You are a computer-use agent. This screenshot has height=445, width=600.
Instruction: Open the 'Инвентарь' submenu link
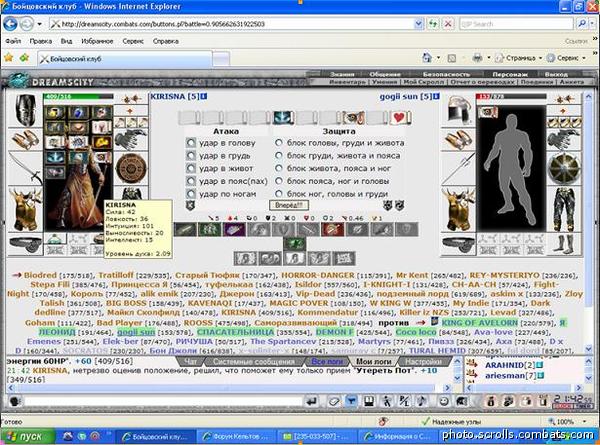[347, 82]
